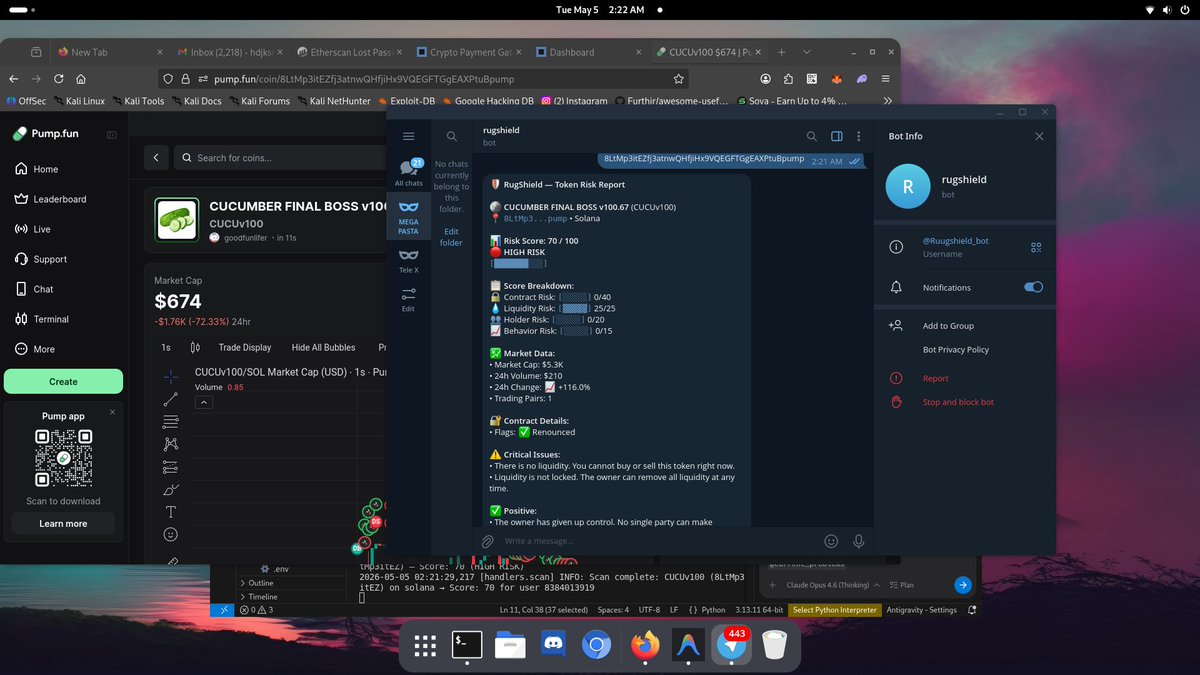This screenshot has height=675, width=1200.
Task: Switch to the Crypto Payment Gateway tab
Action: click(469, 52)
